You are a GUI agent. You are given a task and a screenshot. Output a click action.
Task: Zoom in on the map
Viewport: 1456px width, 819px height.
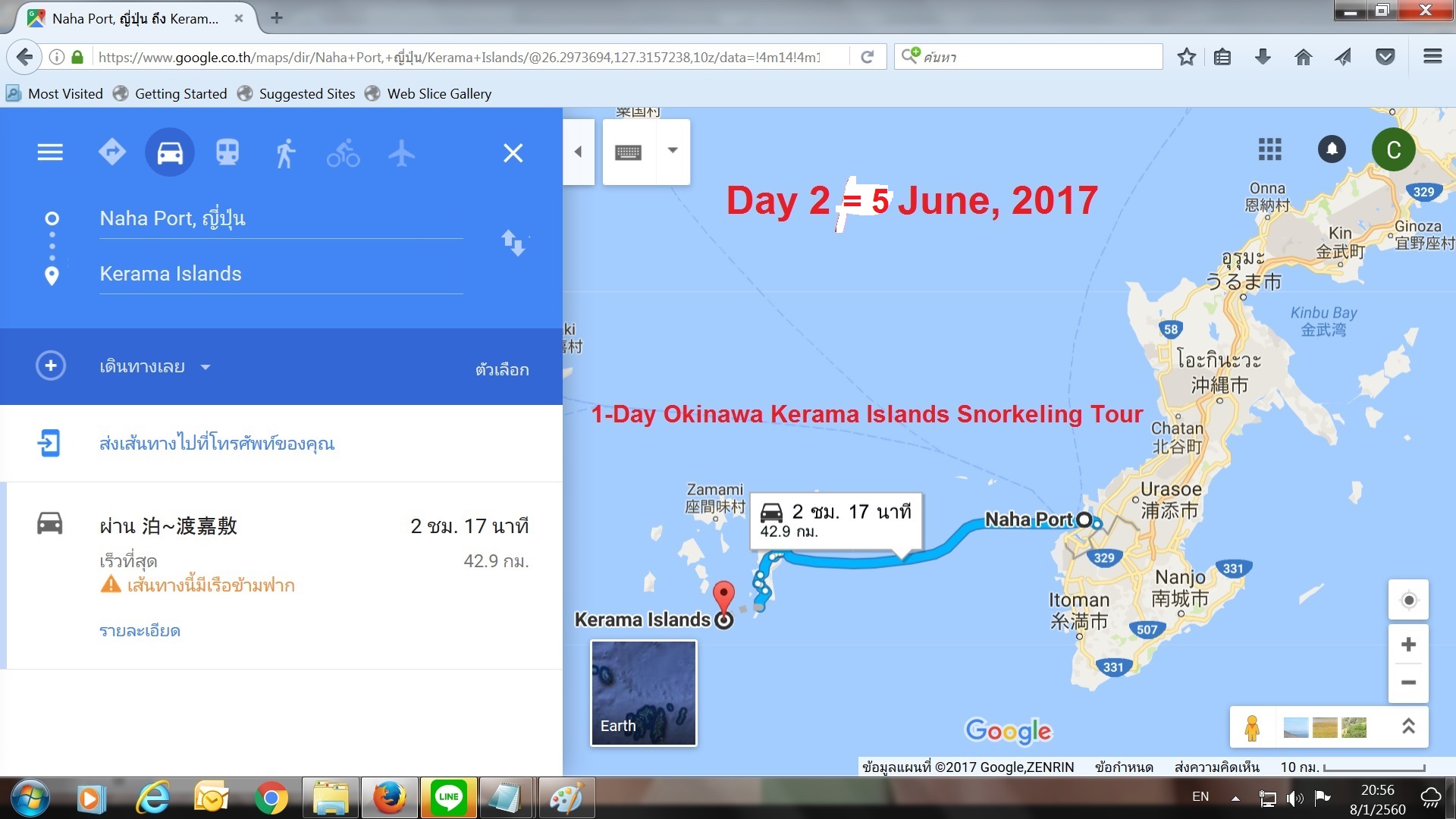click(1409, 645)
